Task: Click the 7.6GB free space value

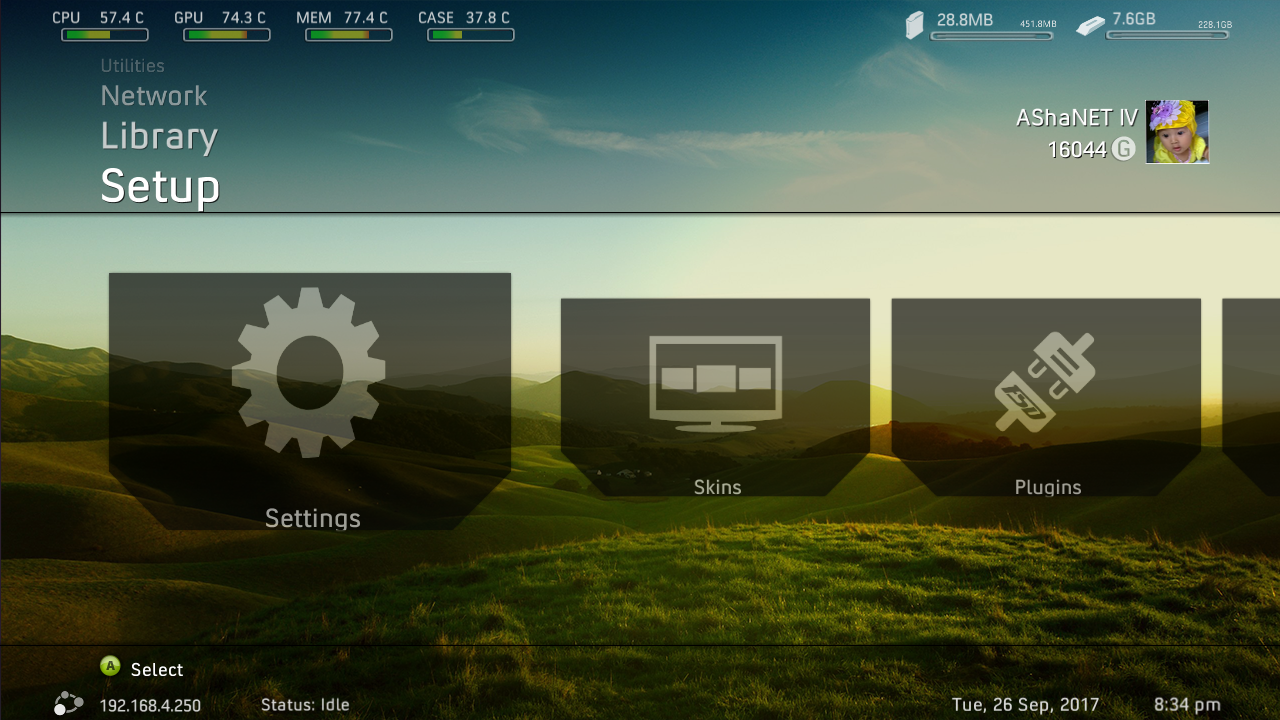Action: (x=1134, y=19)
